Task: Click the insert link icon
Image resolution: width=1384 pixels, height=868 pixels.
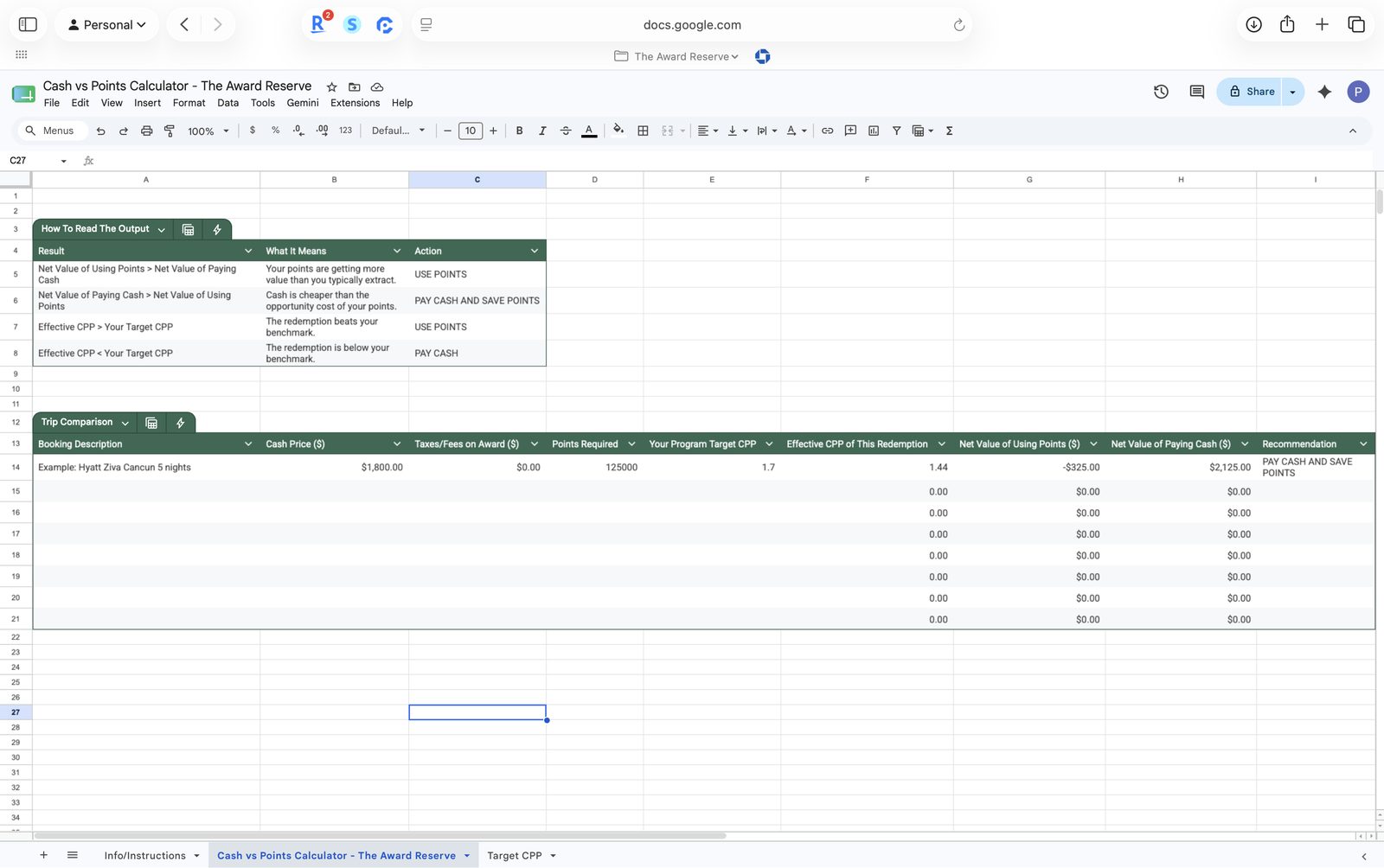Action: coord(827,131)
